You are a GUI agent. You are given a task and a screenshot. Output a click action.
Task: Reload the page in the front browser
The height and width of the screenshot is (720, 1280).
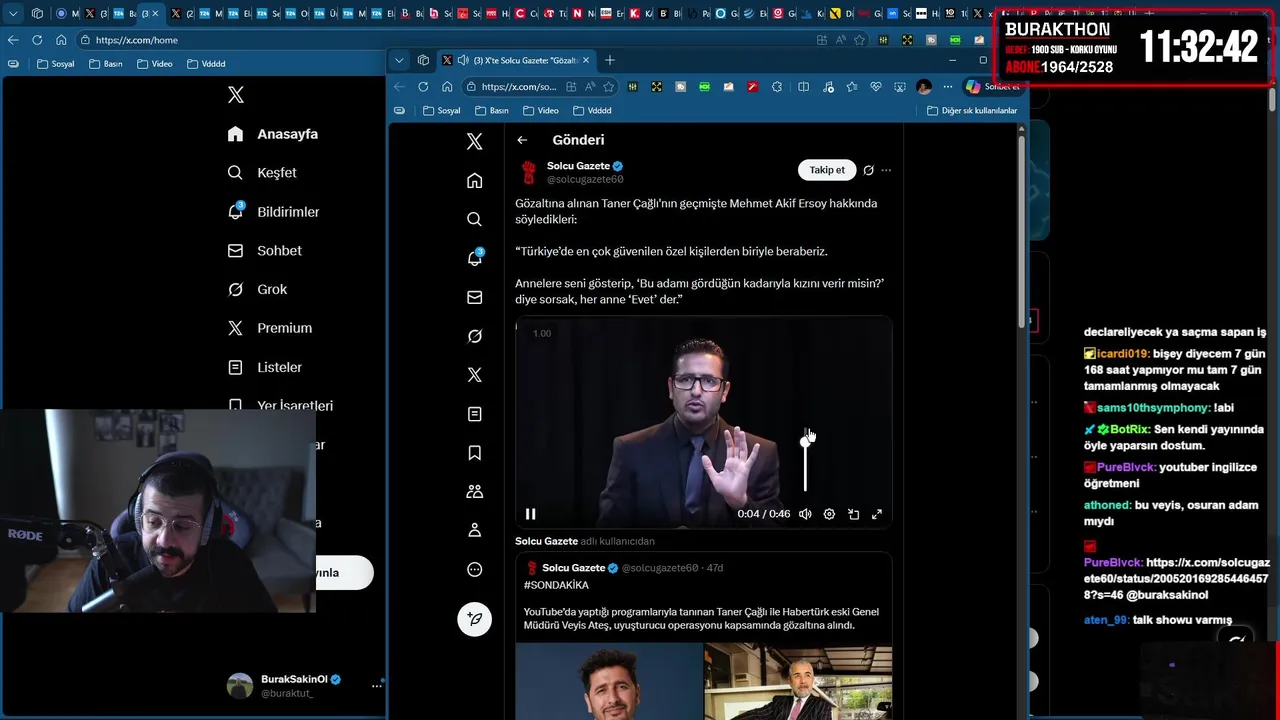(423, 87)
